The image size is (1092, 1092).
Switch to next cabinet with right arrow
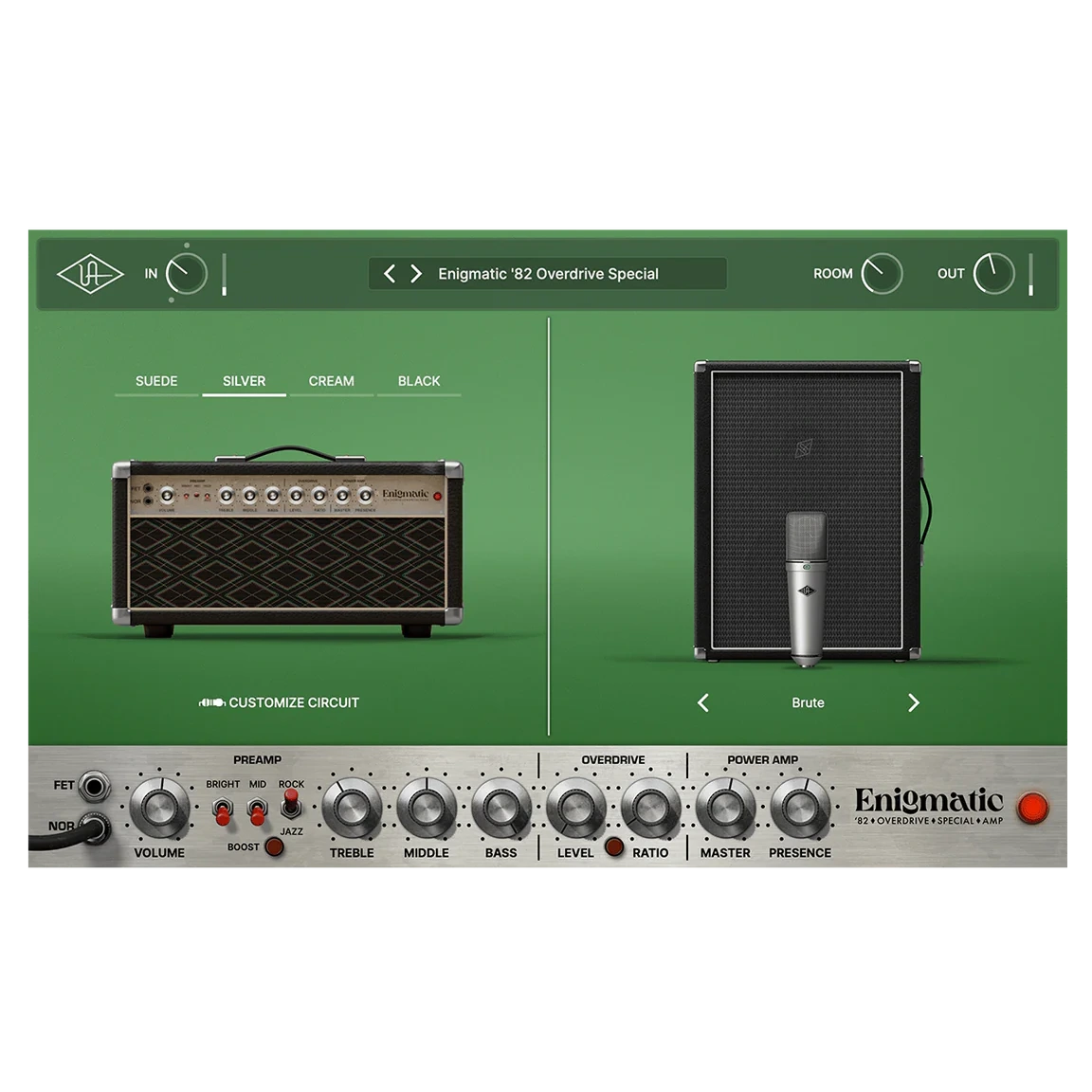(x=914, y=702)
